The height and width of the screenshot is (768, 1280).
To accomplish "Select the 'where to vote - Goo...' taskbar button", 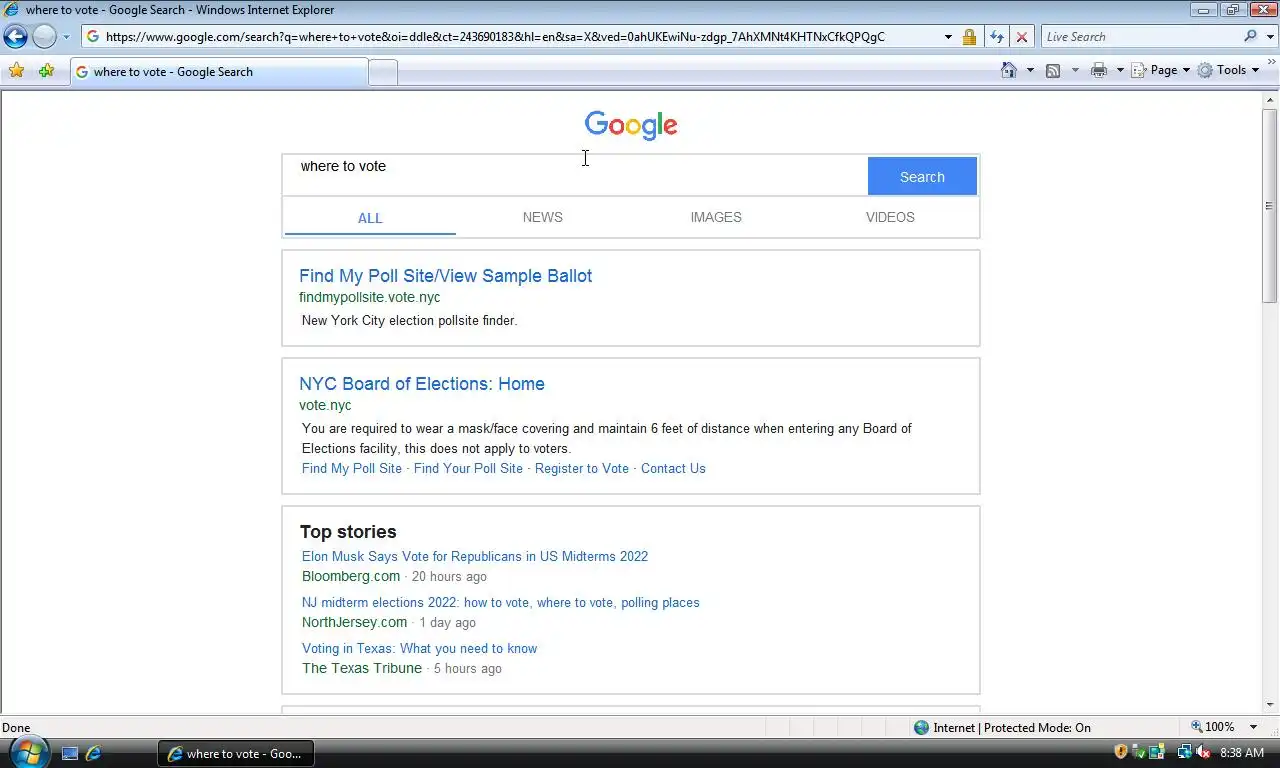I will [x=236, y=753].
